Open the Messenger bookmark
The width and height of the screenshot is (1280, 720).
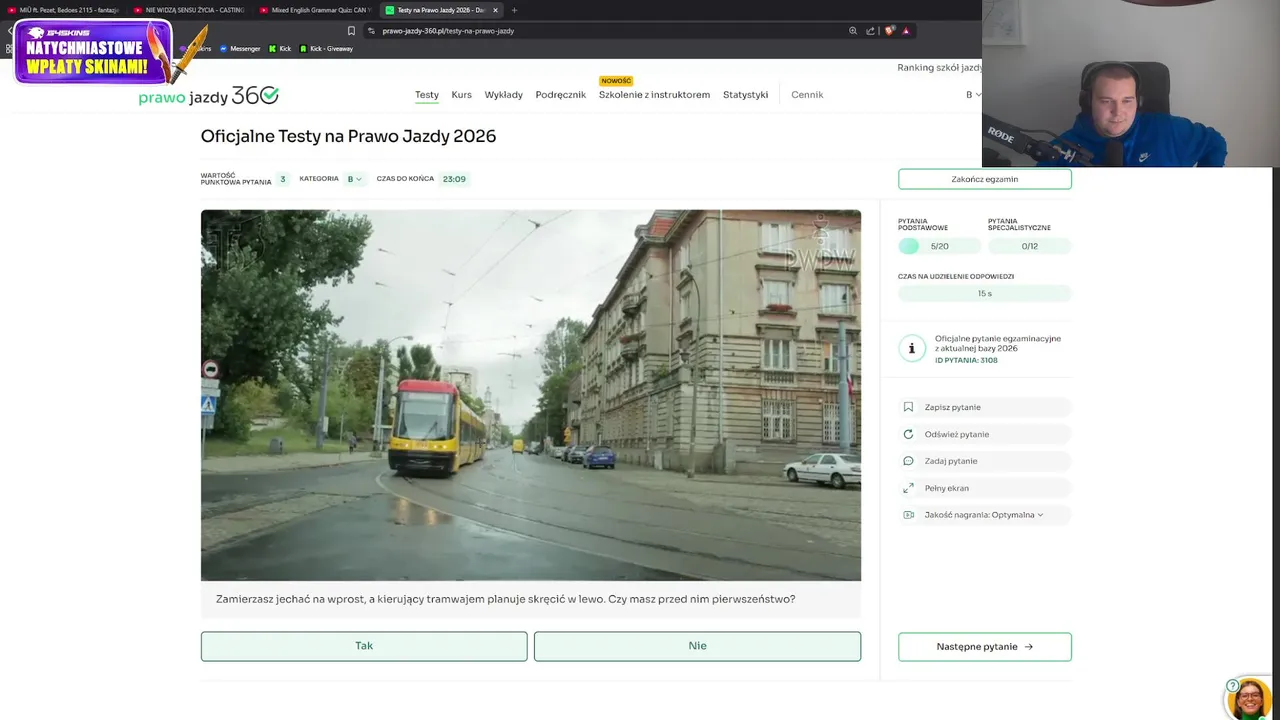click(x=239, y=48)
